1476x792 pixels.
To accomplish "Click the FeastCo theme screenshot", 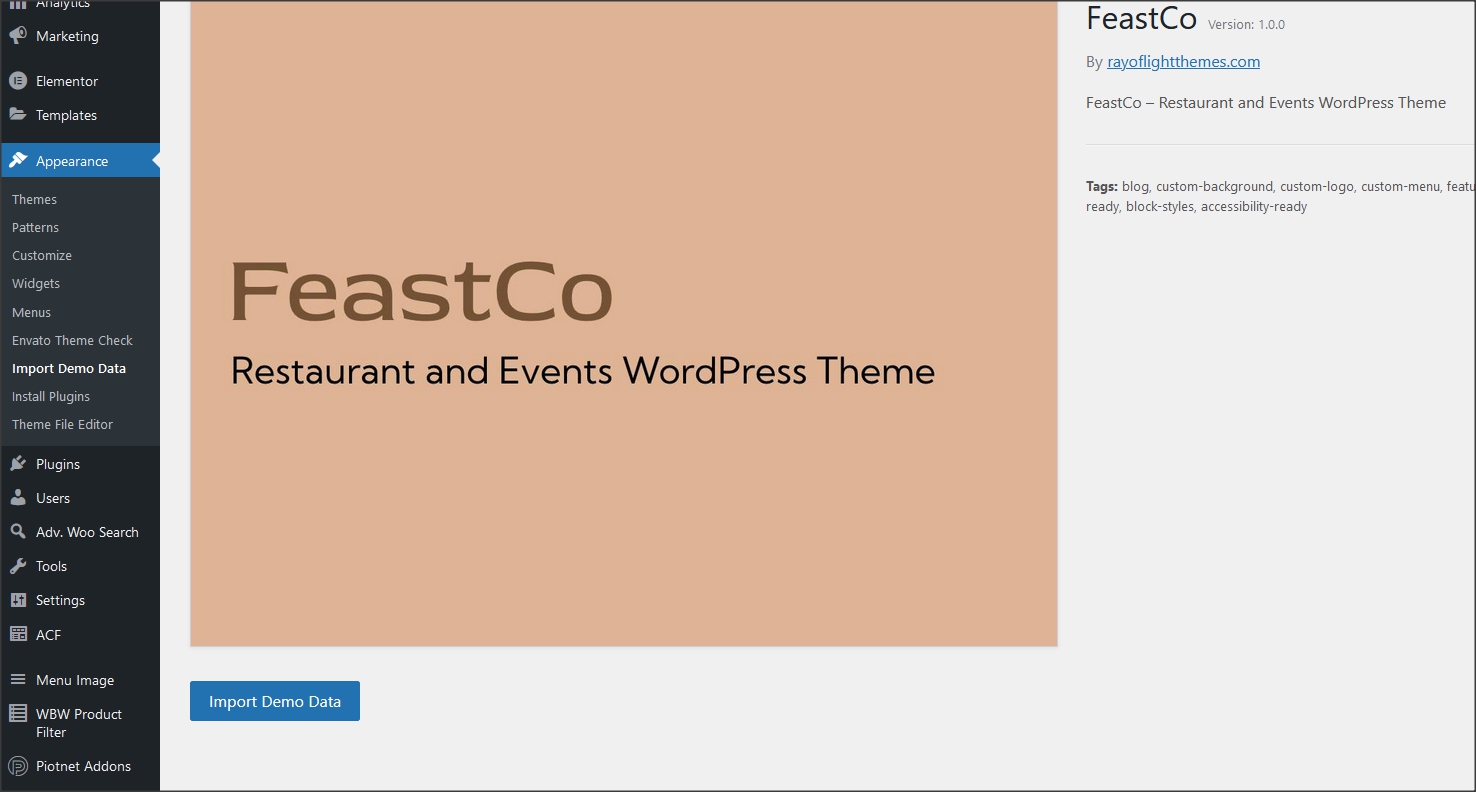I will point(624,323).
